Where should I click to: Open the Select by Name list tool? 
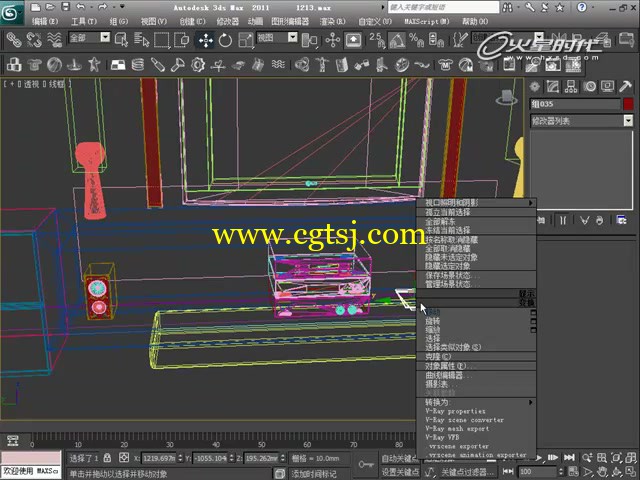point(142,40)
